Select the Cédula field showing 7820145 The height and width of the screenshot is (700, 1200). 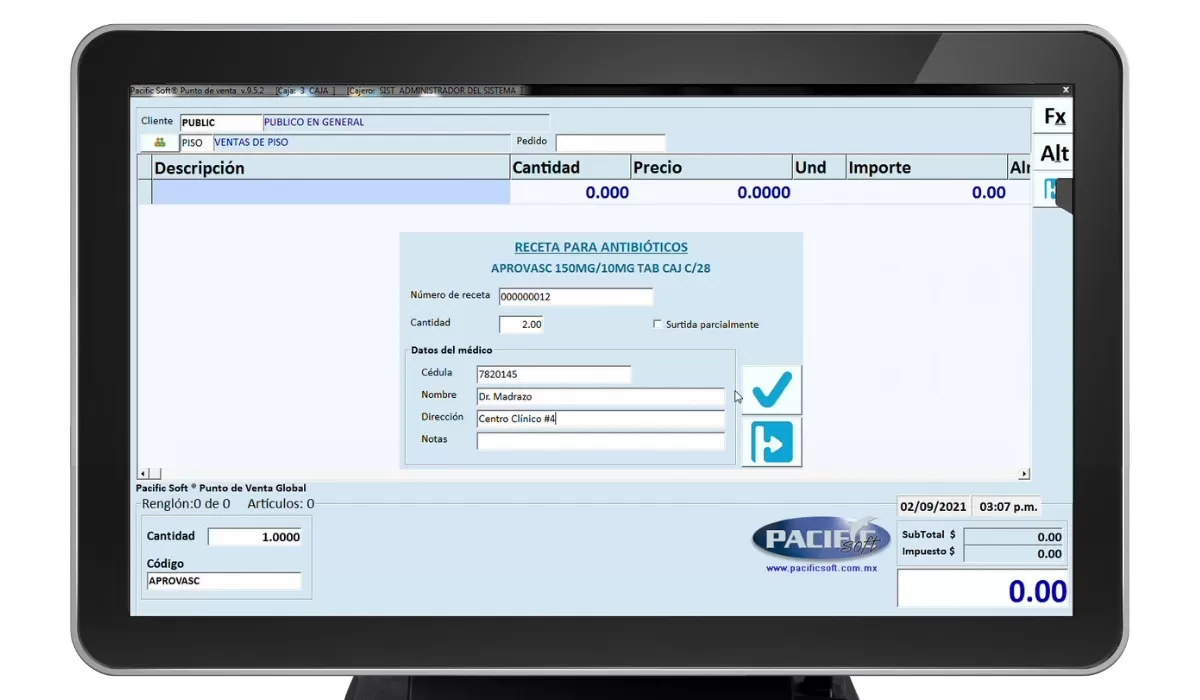click(554, 373)
